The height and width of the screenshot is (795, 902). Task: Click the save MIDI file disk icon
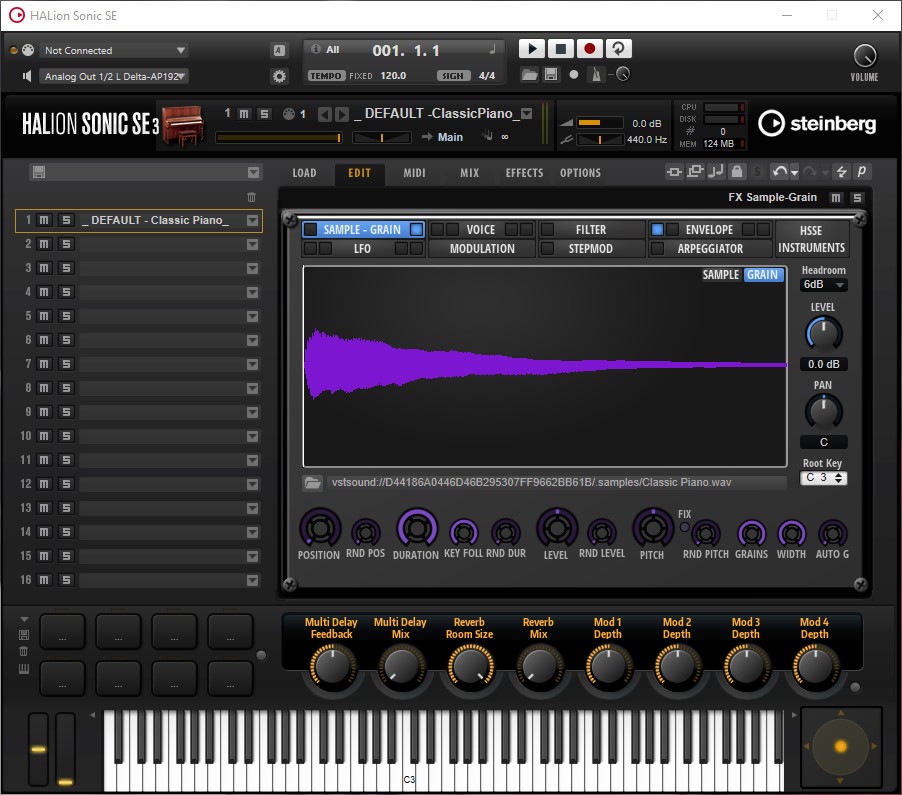point(551,74)
